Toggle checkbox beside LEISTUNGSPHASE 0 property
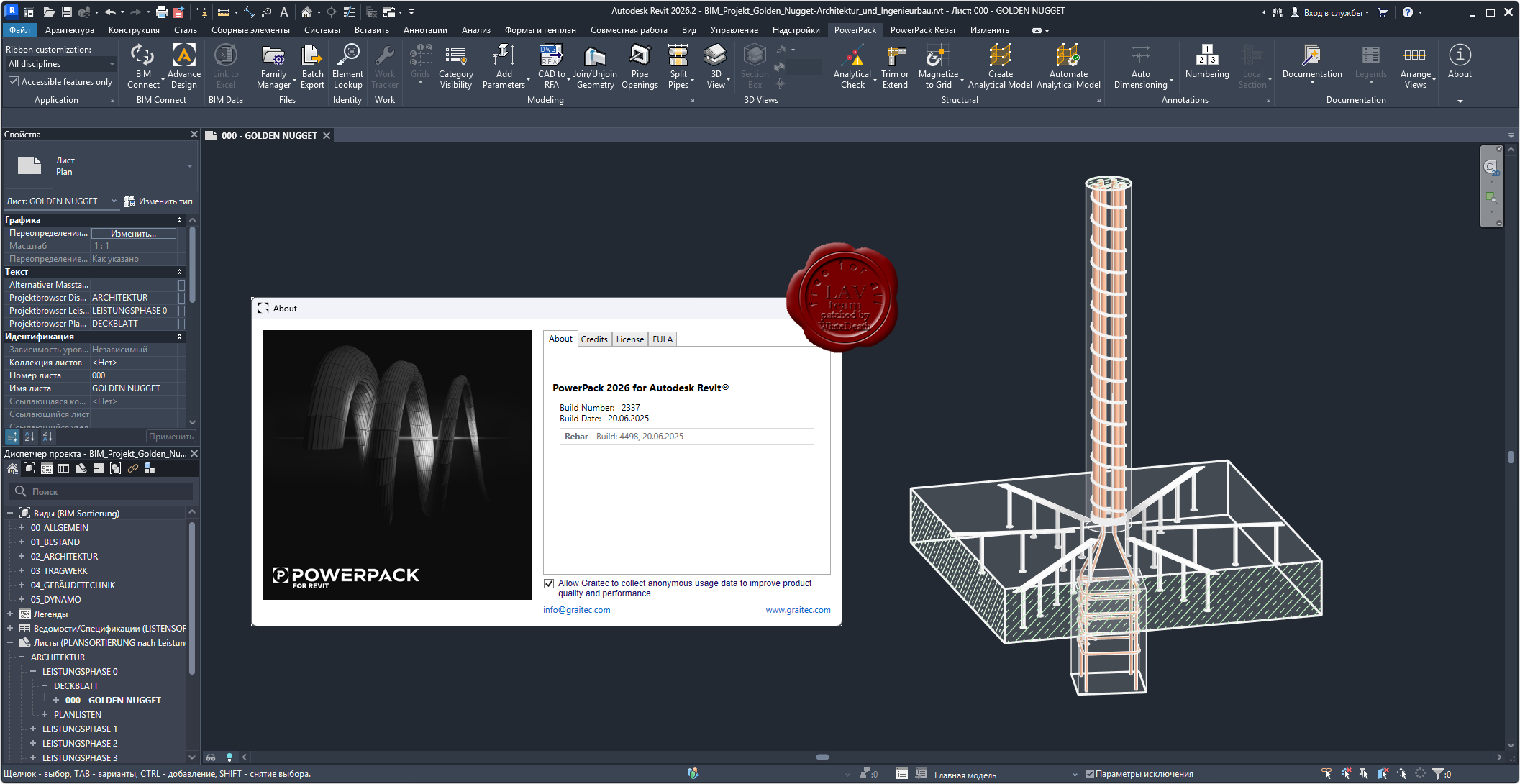The height and width of the screenshot is (784, 1520). tap(181, 311)
